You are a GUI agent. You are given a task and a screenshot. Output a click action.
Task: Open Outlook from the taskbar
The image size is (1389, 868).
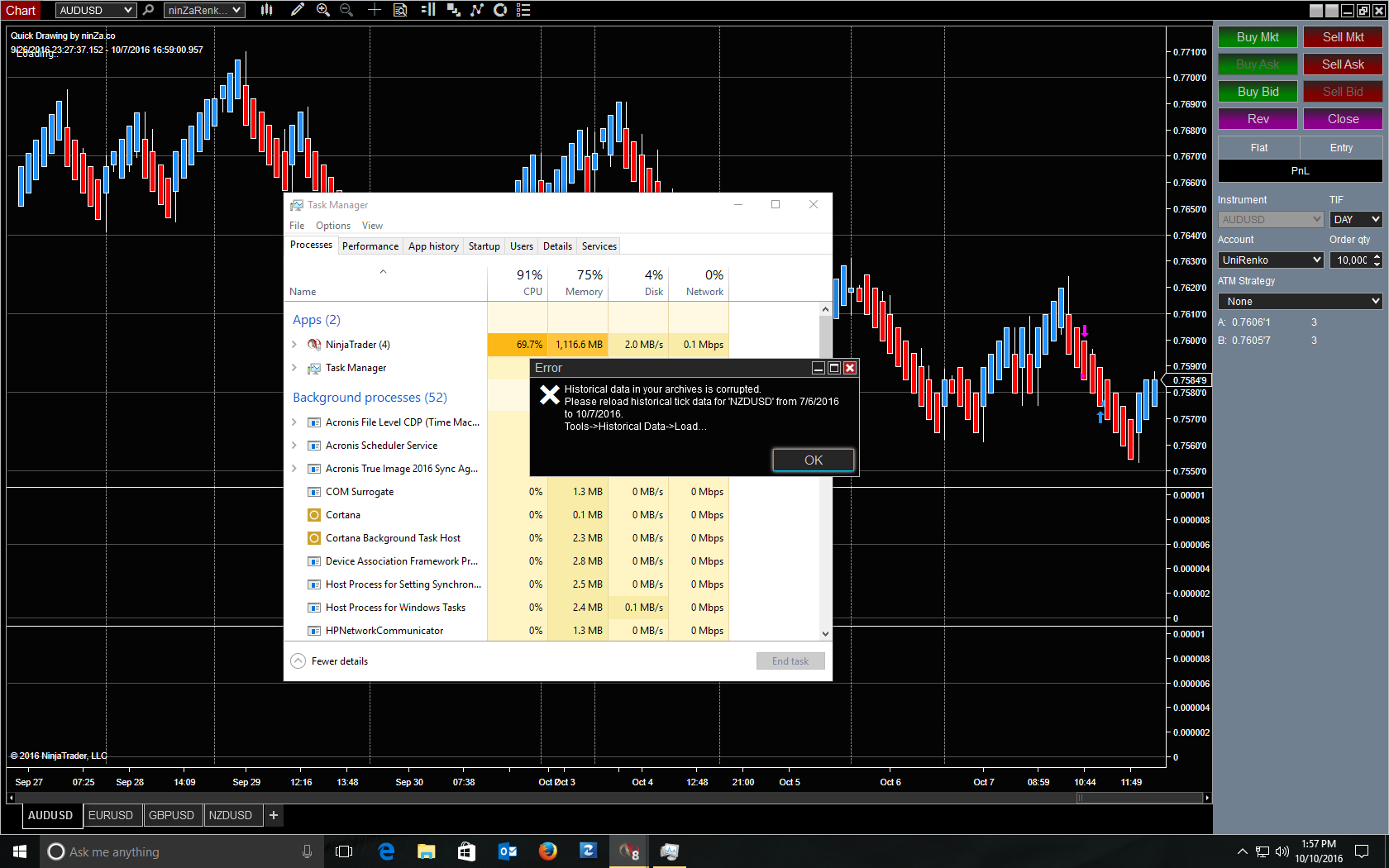tap(508, 851)
